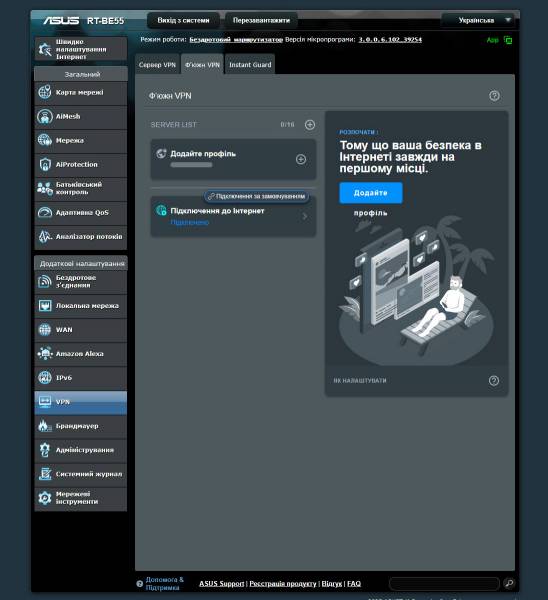The image size is (548, 600).
Task: Open the Реєстрація продукту link
Action: point(283,584)
